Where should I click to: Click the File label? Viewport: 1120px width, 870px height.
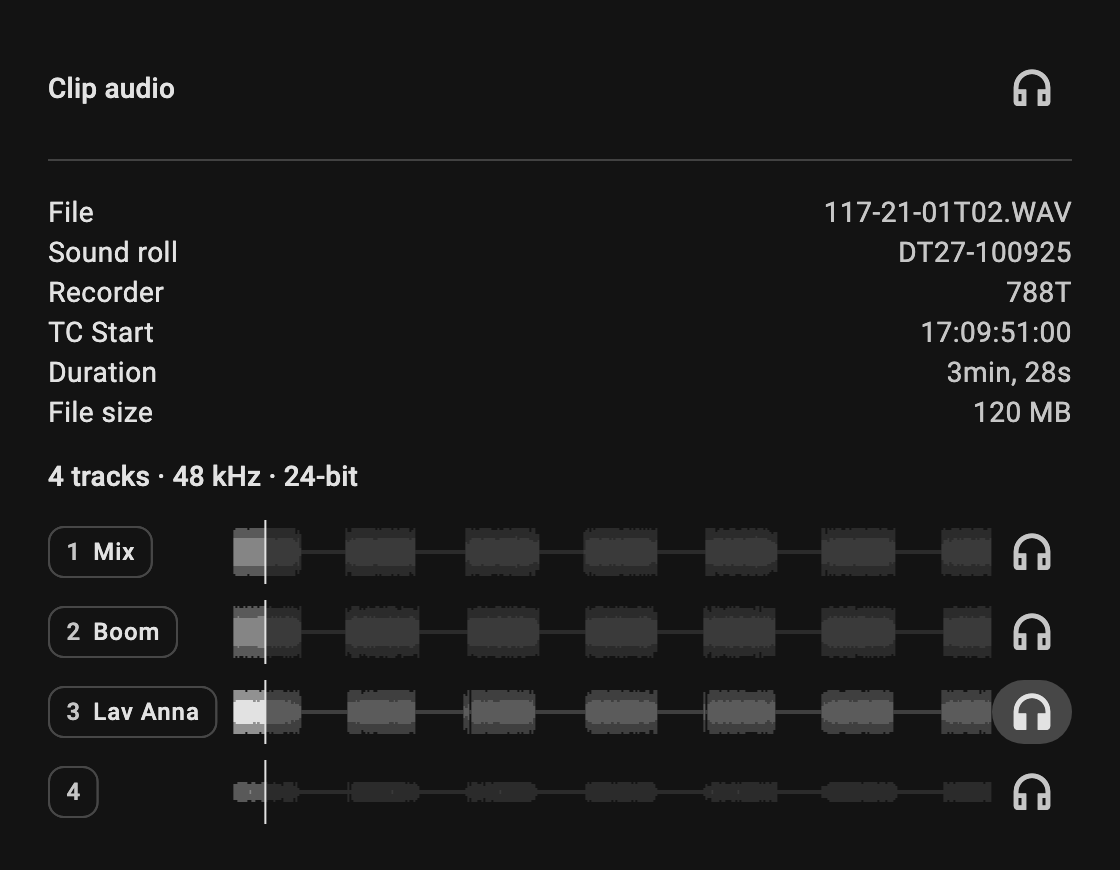pyautogui.click(x=71, y=212)
